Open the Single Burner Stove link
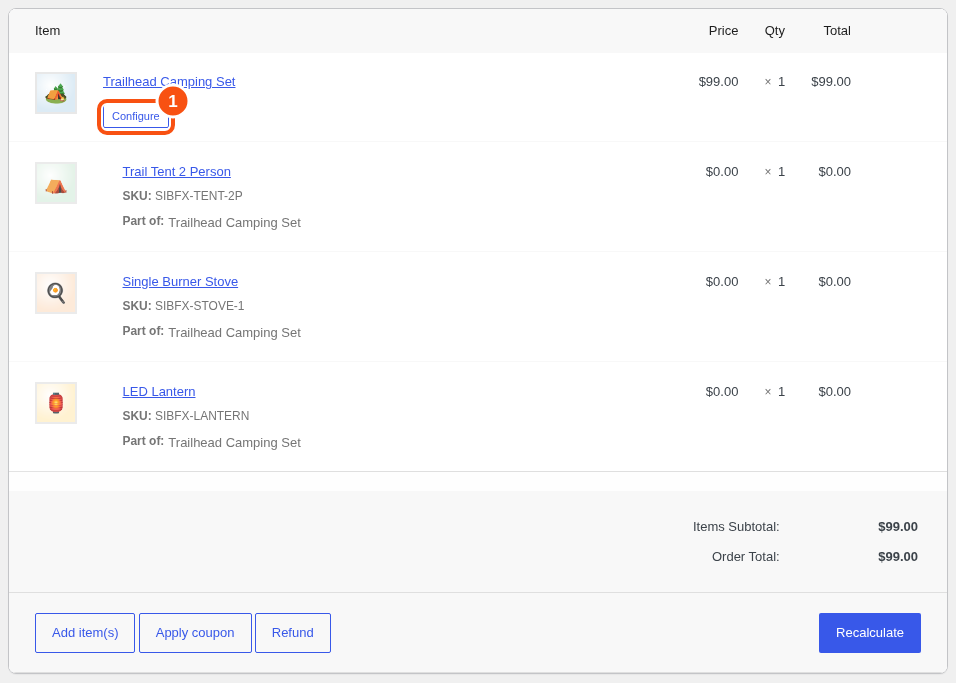The image size is (956, 683). (x=180, y=282)
